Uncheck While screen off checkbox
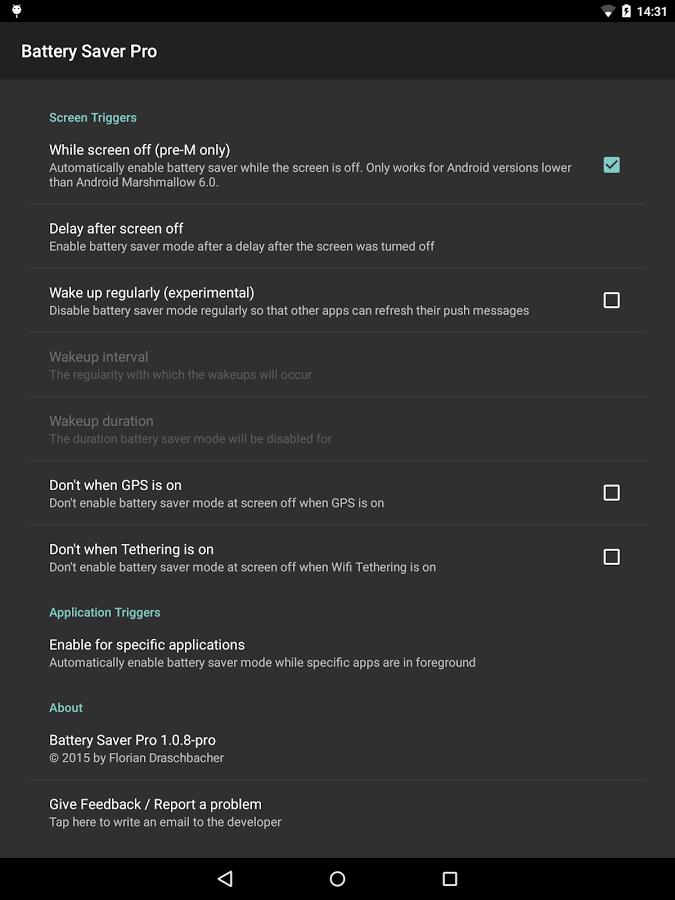675x900 pixels. click(x=611, y=165)
